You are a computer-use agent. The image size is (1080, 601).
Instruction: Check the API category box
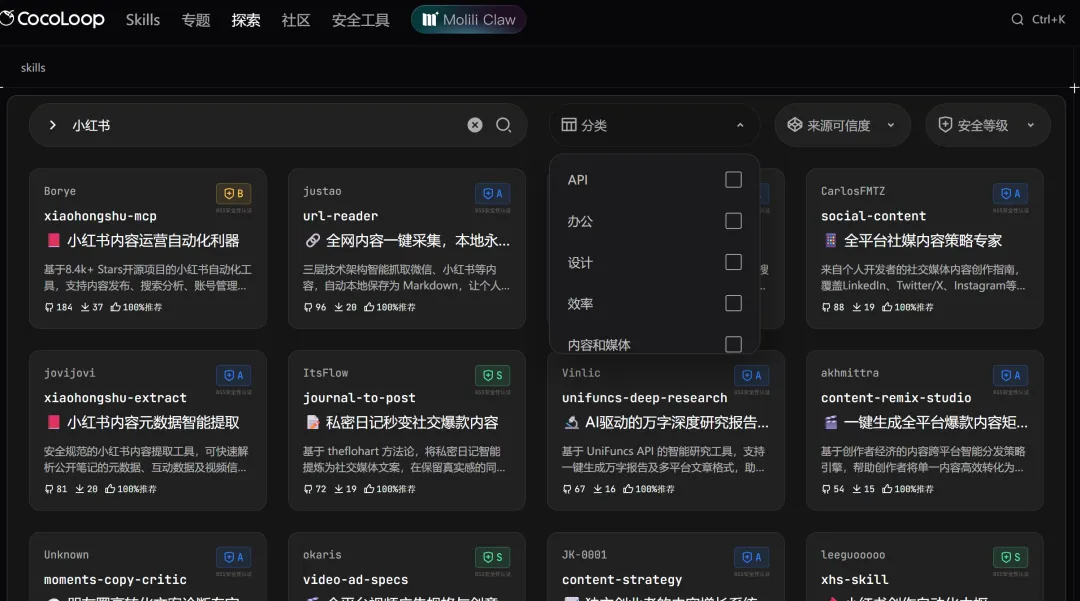734,180
